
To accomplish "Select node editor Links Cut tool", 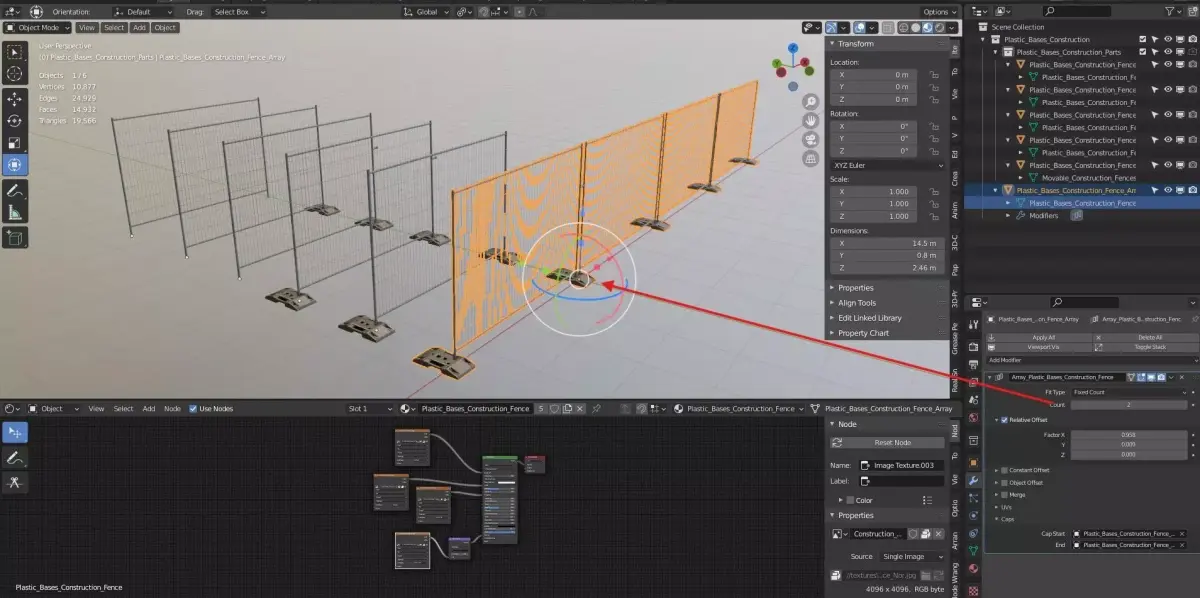I will point(15,483).
